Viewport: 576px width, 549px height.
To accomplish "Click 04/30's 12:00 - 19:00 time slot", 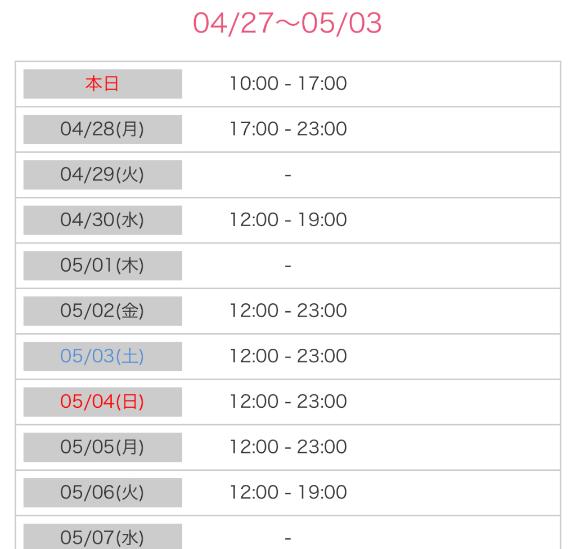I will (288, 220).
